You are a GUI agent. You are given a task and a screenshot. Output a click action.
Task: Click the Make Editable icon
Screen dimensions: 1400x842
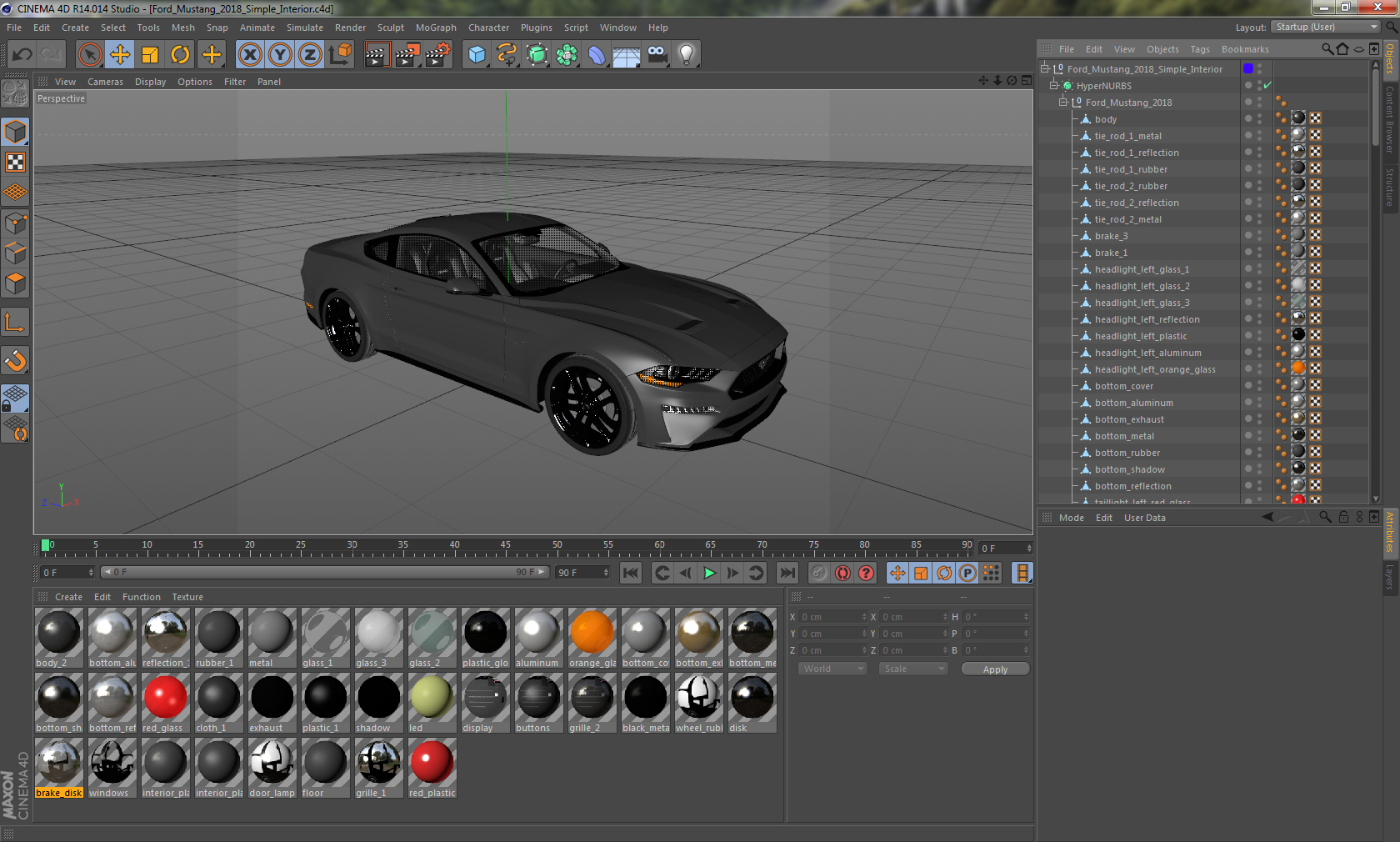click(x=16, y=93)
